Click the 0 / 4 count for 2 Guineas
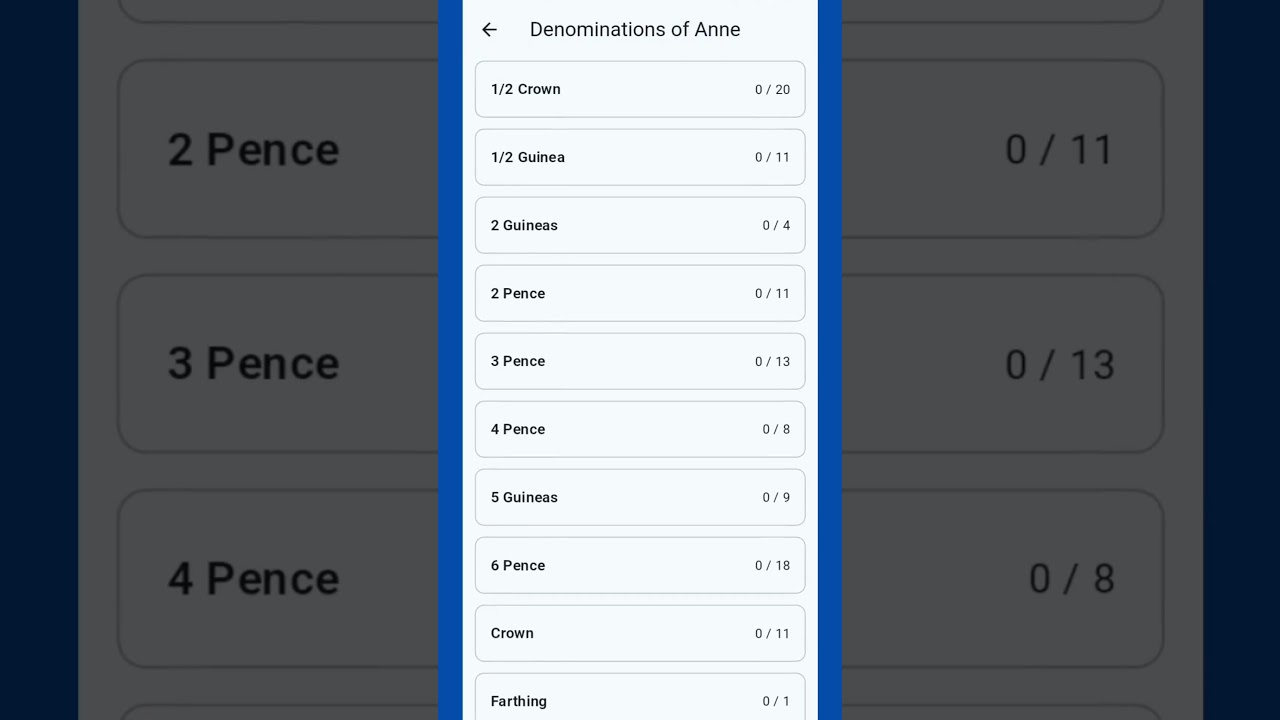Screen dimensions: 1280x720 [776, 226]
